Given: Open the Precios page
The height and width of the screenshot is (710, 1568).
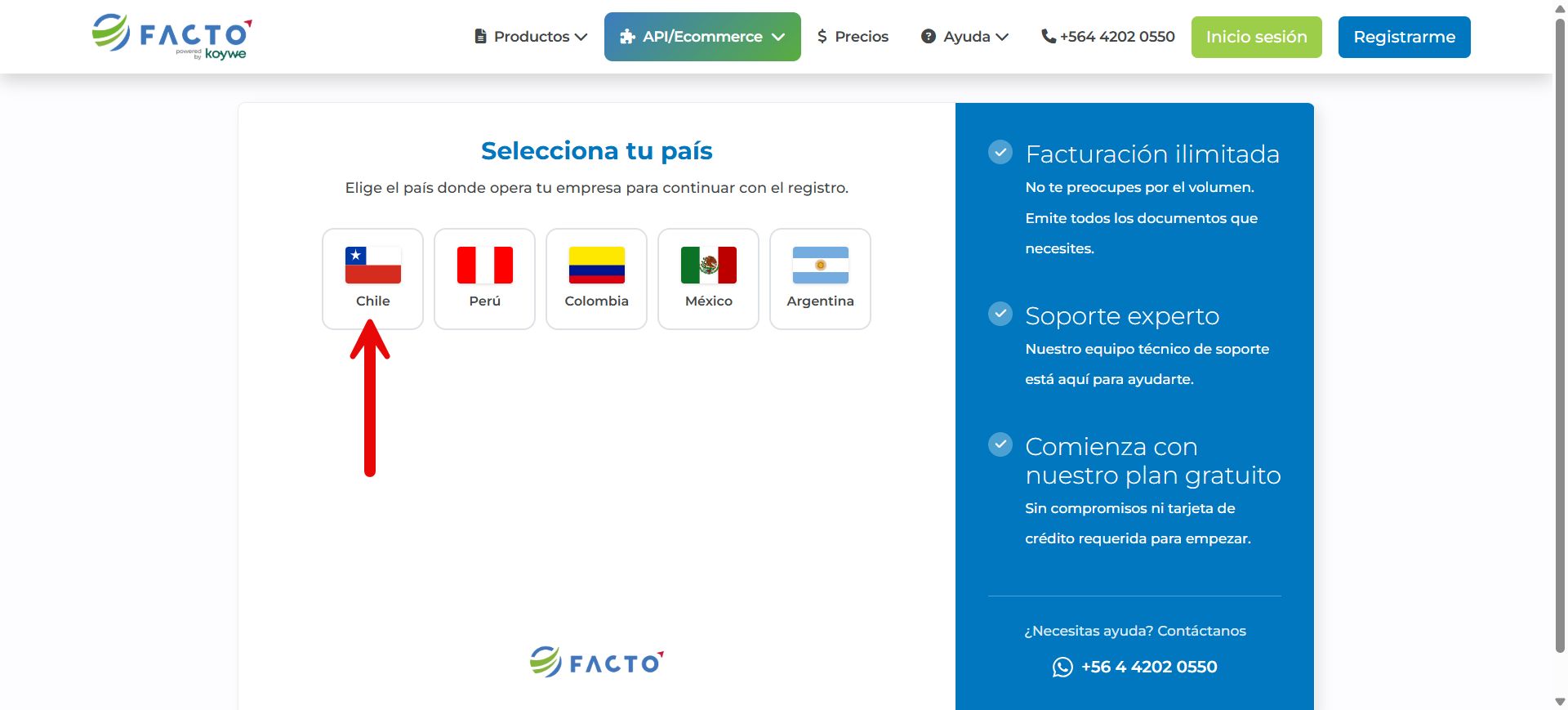Looking at the screenshot, I should [x=853, y=37].
